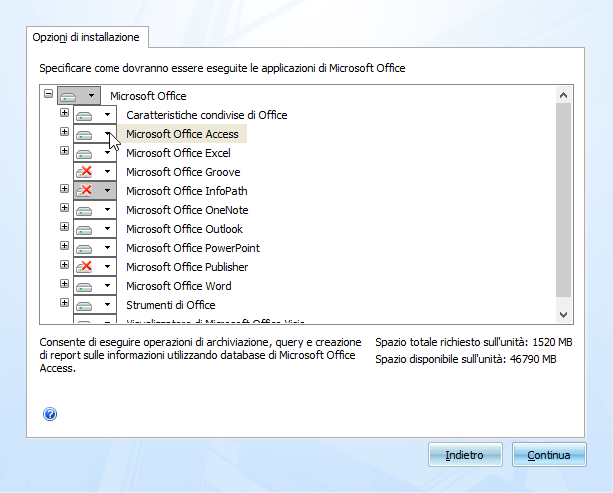
Task: Expand the Microsoft Office Word node
Action: (65, 283)
